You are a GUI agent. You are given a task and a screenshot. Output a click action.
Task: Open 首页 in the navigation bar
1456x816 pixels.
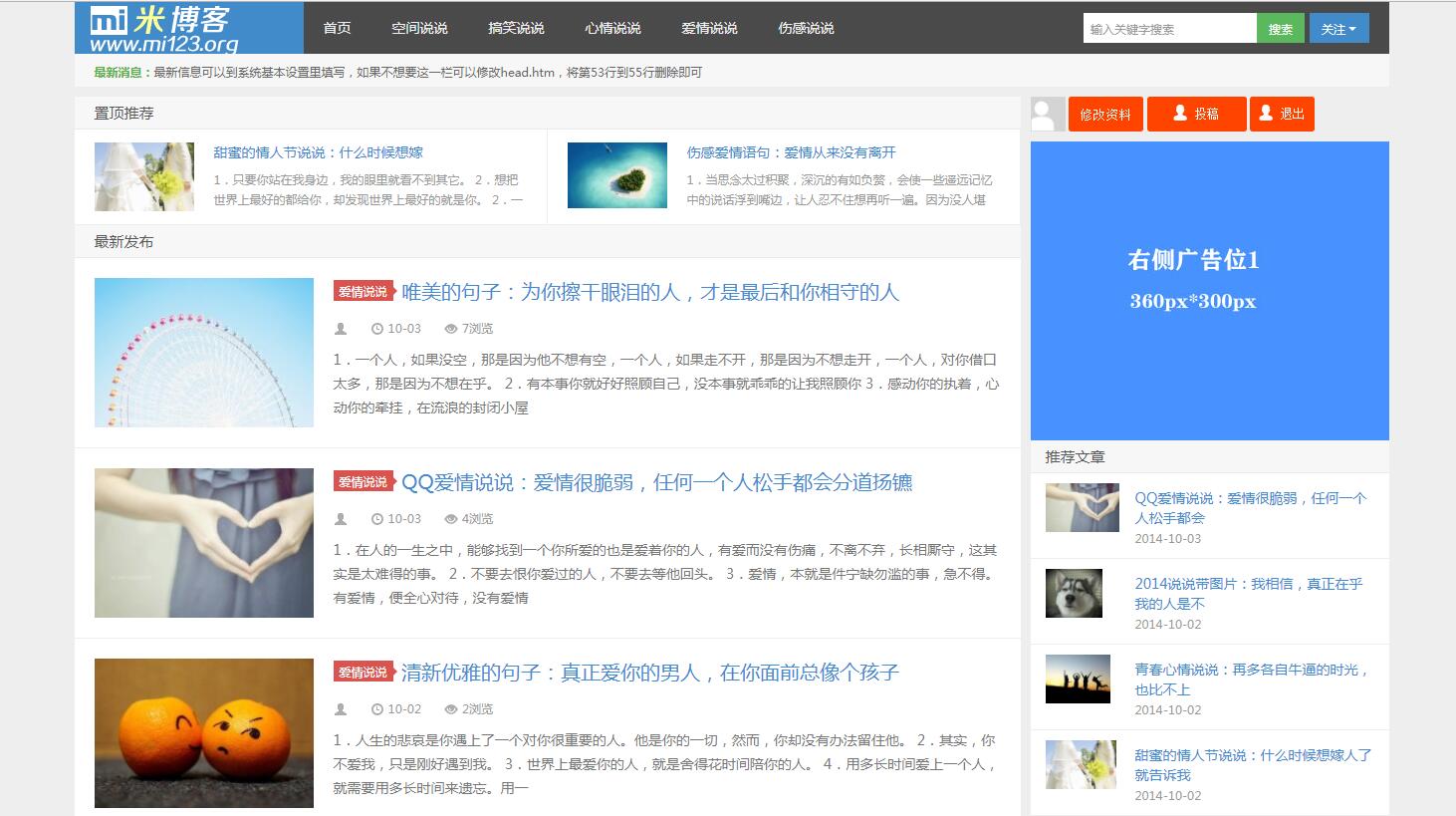pyautogui.click(x=337, y=28)
